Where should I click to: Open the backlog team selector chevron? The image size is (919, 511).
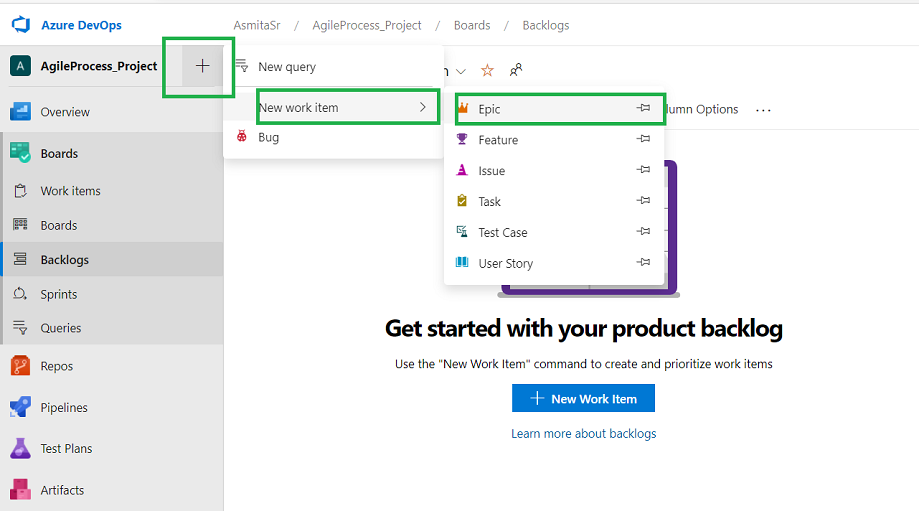coord(461,71)
